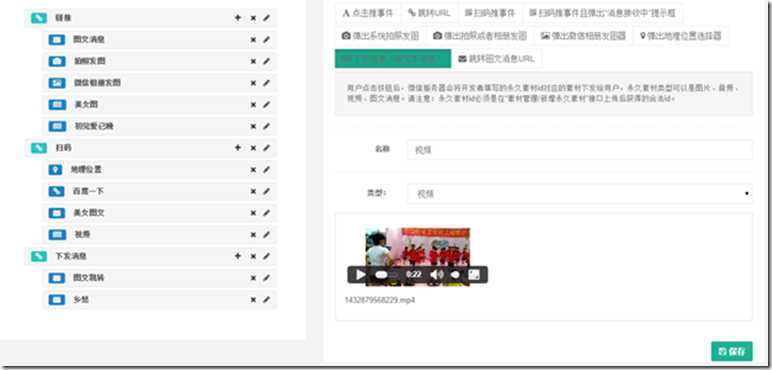This screenshot has width=772, height=370.
Task: Edit the 百度一下 submenu item
Action: pos(266,191)
